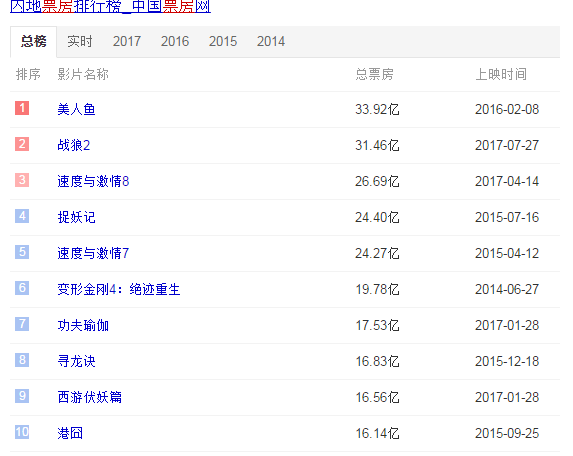573x456 pixels.
Task: Click the 西游伏妖篇 movie link
Action: point(90,397)
